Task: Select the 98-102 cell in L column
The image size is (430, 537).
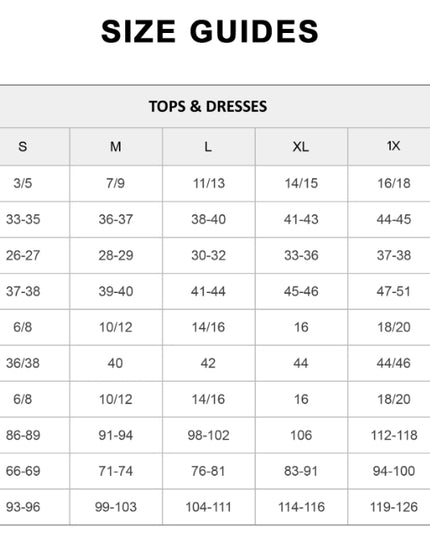Action: coord(208,435)
